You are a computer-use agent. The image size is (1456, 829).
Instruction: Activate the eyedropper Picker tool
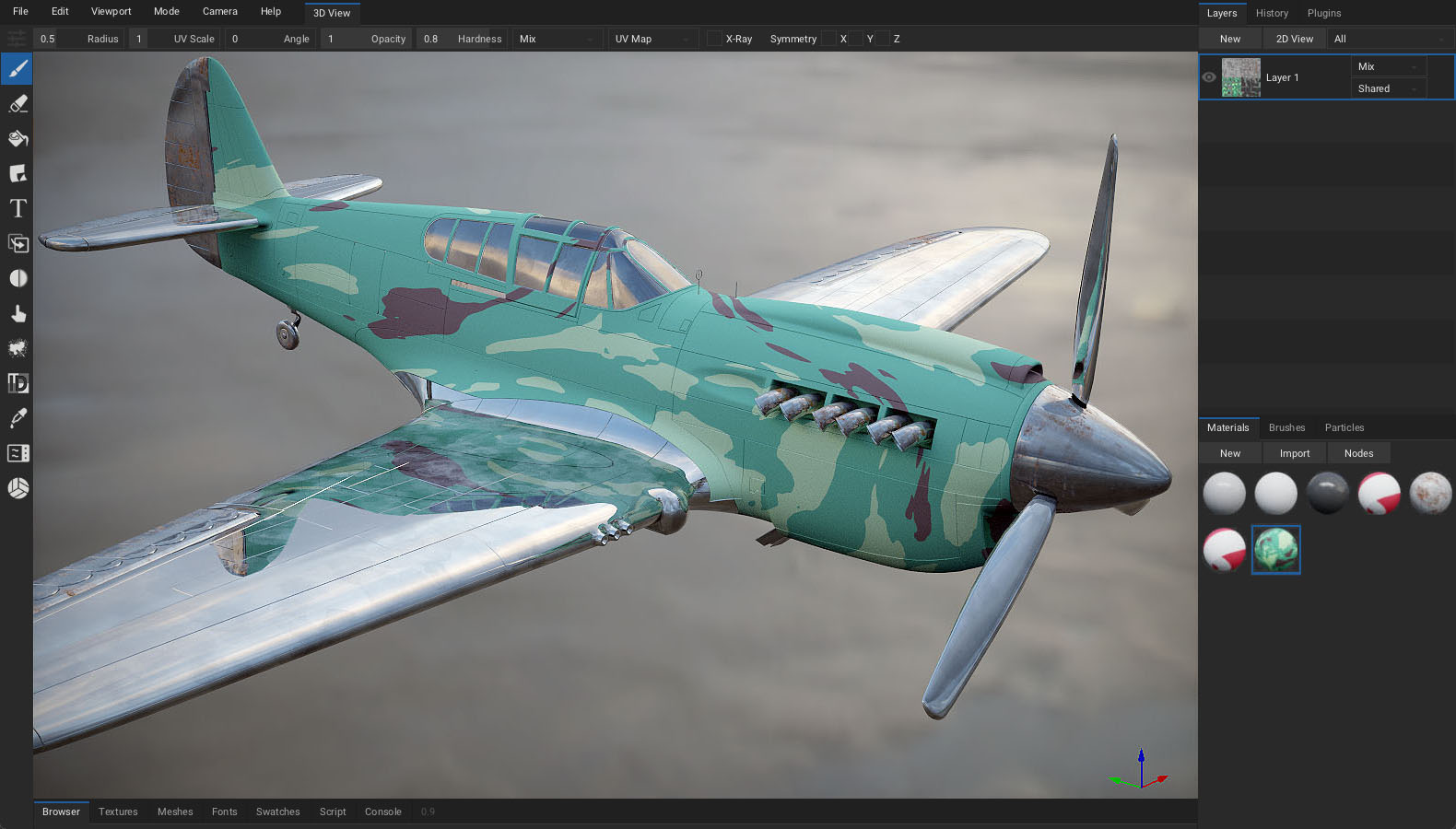pos(18,418)
